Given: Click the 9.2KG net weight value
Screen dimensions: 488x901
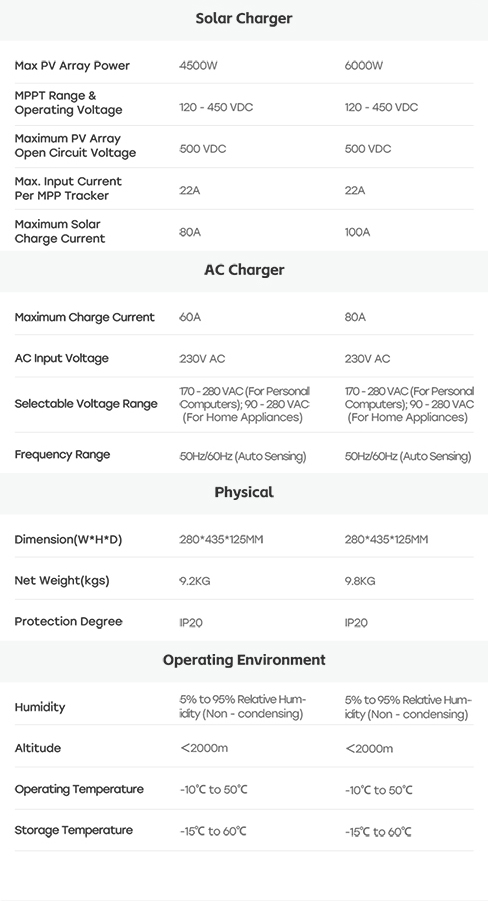Looking at the screenshot, I should (195, 581).
